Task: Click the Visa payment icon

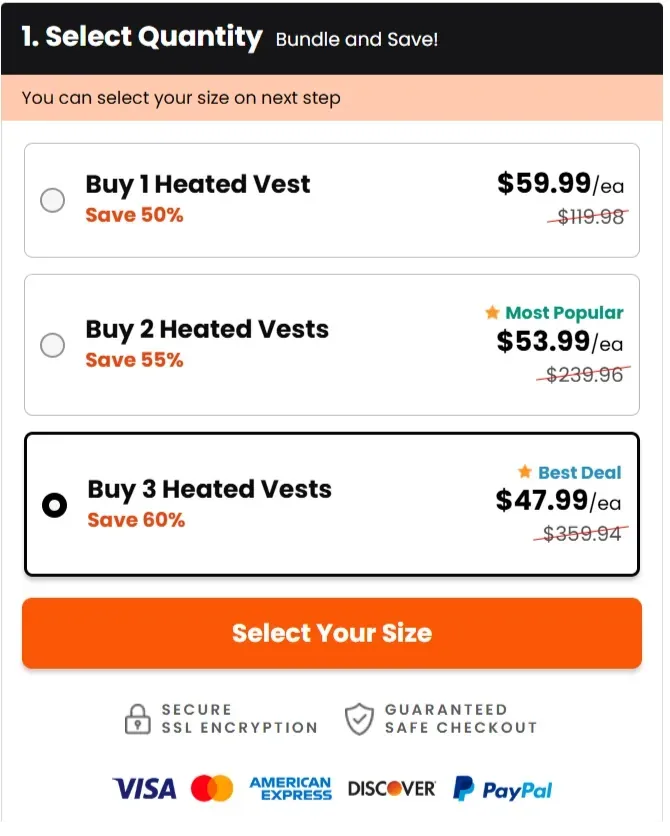Action: [143, 789]
